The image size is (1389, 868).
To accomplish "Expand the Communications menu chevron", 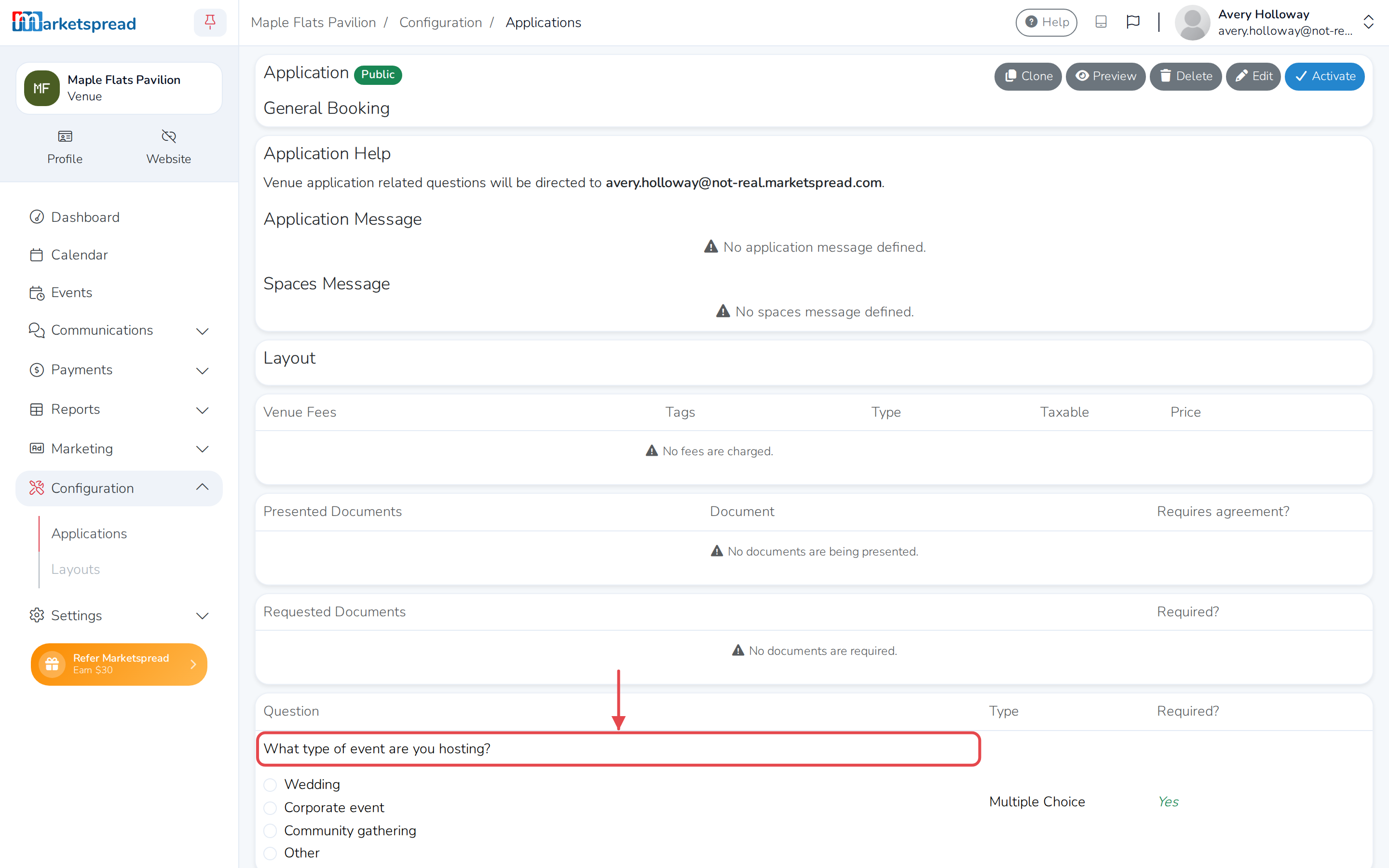I will coord(202,331).
